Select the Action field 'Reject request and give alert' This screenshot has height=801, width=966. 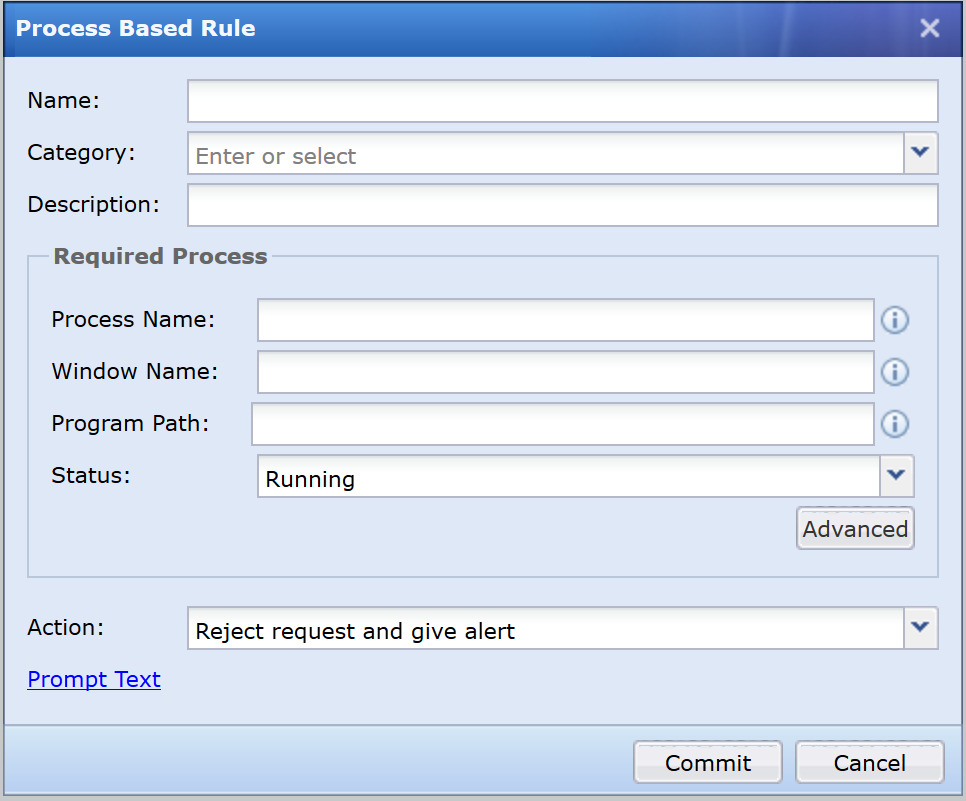546,628
